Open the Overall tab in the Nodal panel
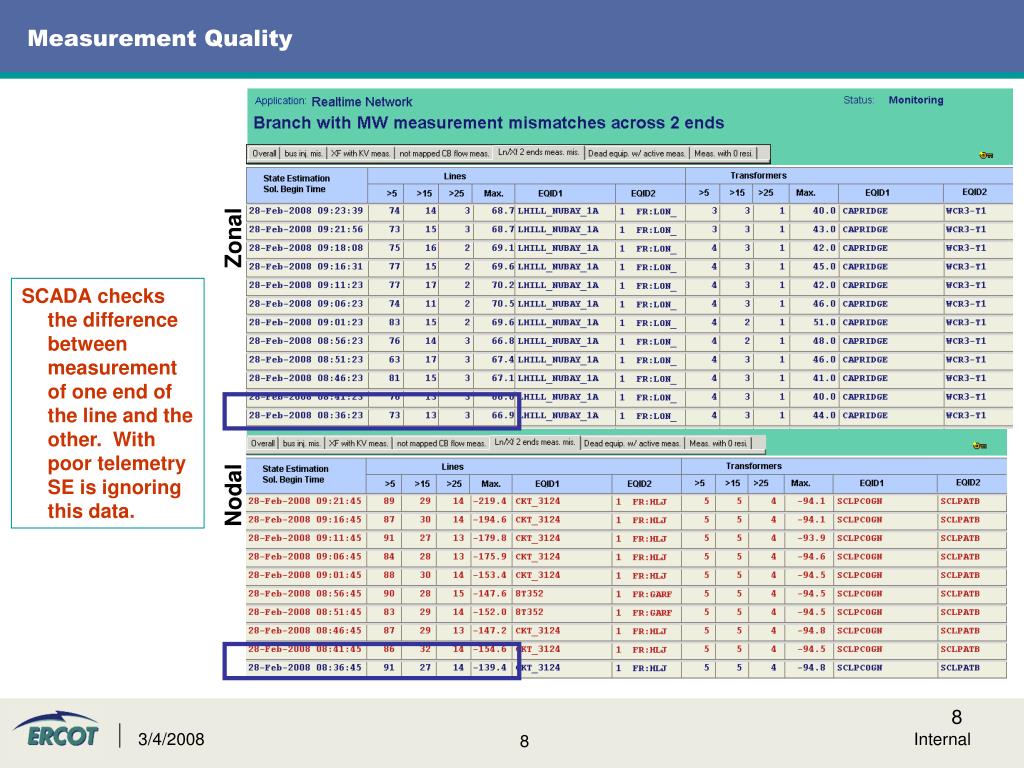This screenshot has height=768, width=1024. pos(263,443)
